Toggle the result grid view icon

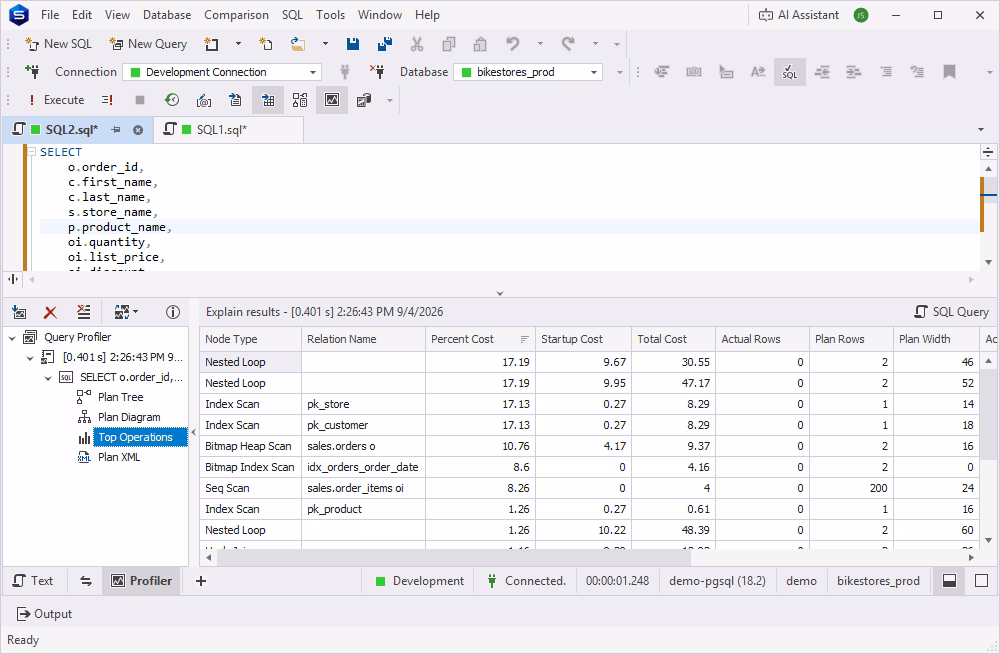pyautogui.click(x=268, y=100)
